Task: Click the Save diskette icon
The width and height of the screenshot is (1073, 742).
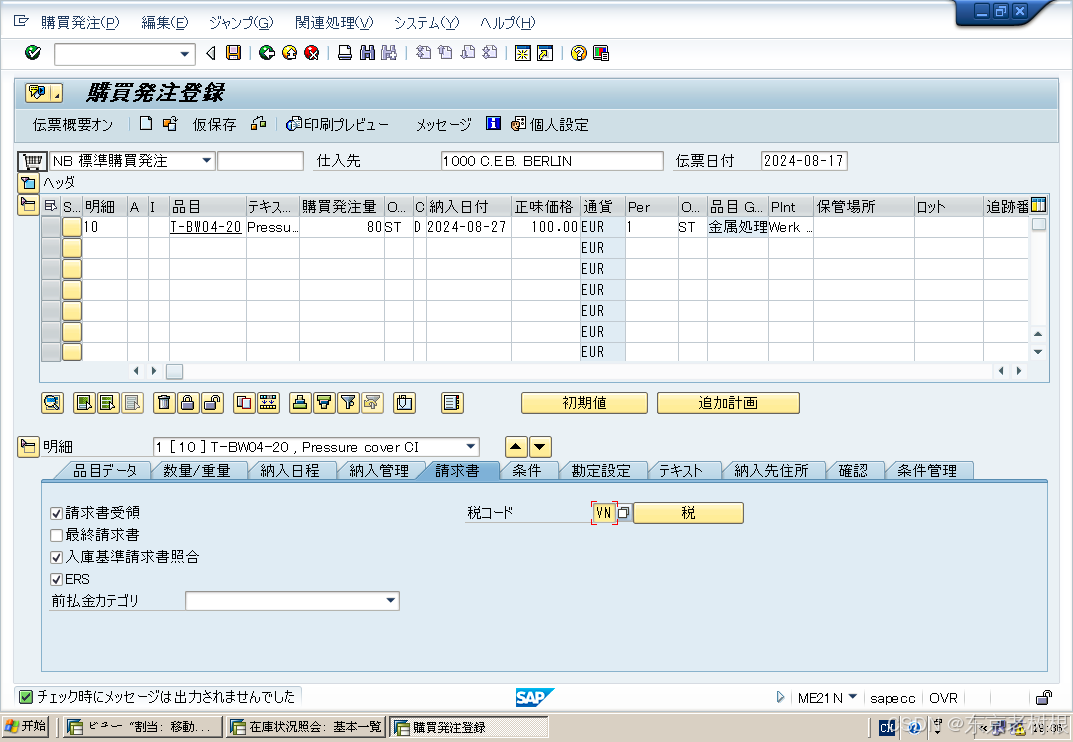Action: pyautogui.click(x=233, y=53)
